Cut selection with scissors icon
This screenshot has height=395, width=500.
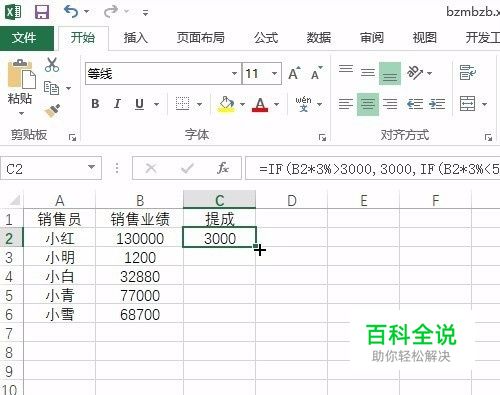[x=52, y=65]
